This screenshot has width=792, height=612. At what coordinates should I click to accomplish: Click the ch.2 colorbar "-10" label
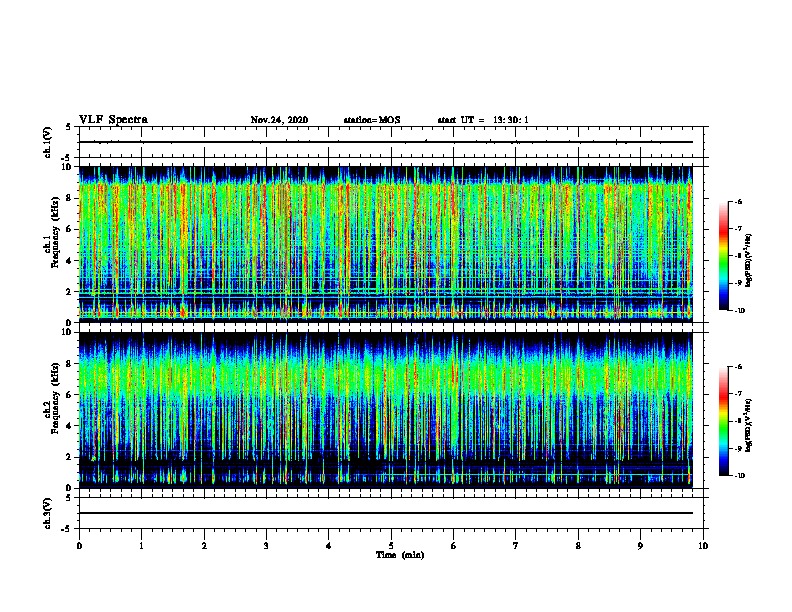tap(739, 476)
